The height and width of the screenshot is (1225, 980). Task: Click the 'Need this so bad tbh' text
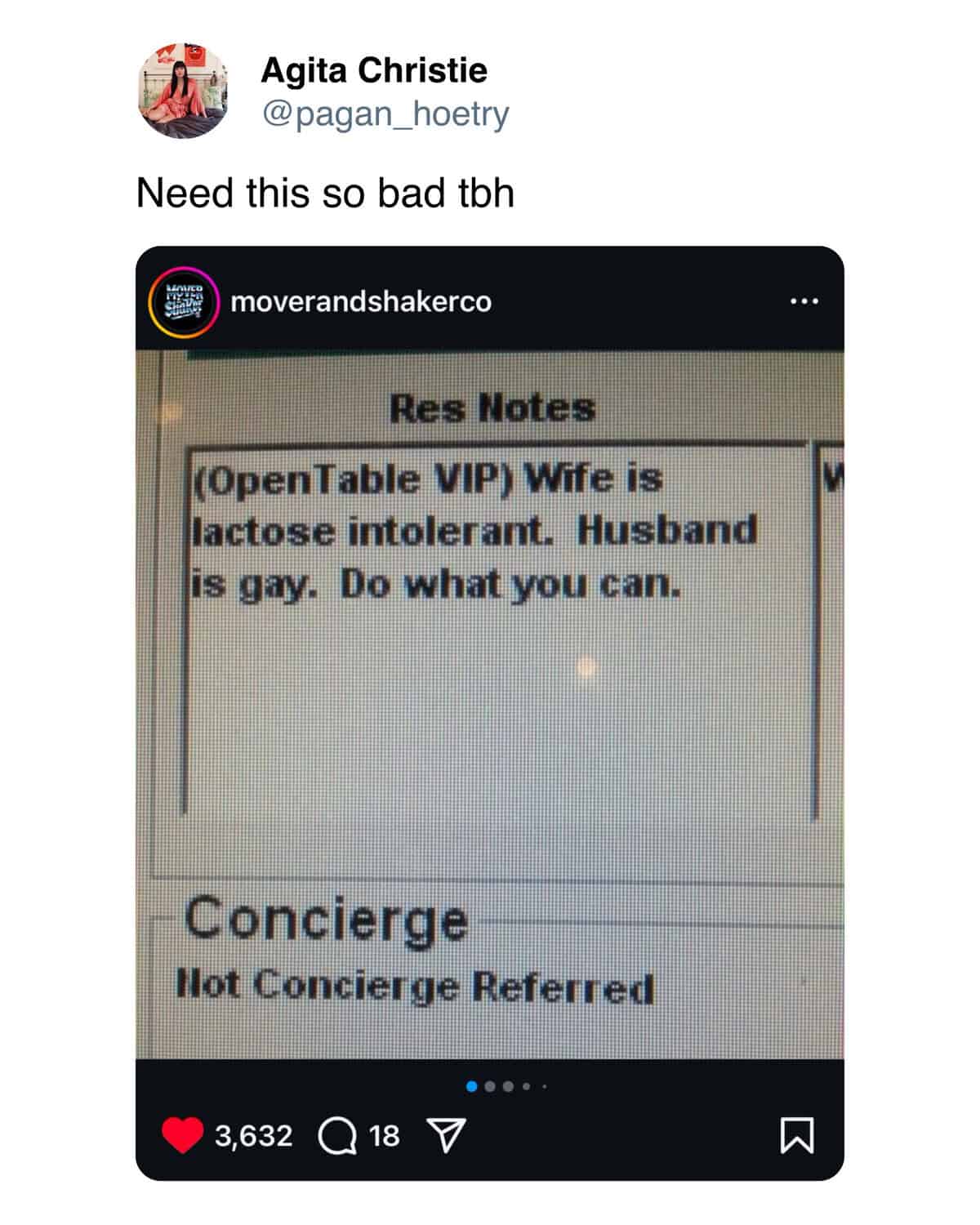coord(325,194)
